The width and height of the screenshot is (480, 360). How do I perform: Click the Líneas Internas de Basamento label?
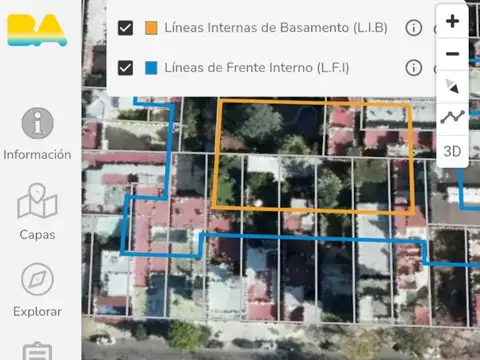(x=276, y=28)
